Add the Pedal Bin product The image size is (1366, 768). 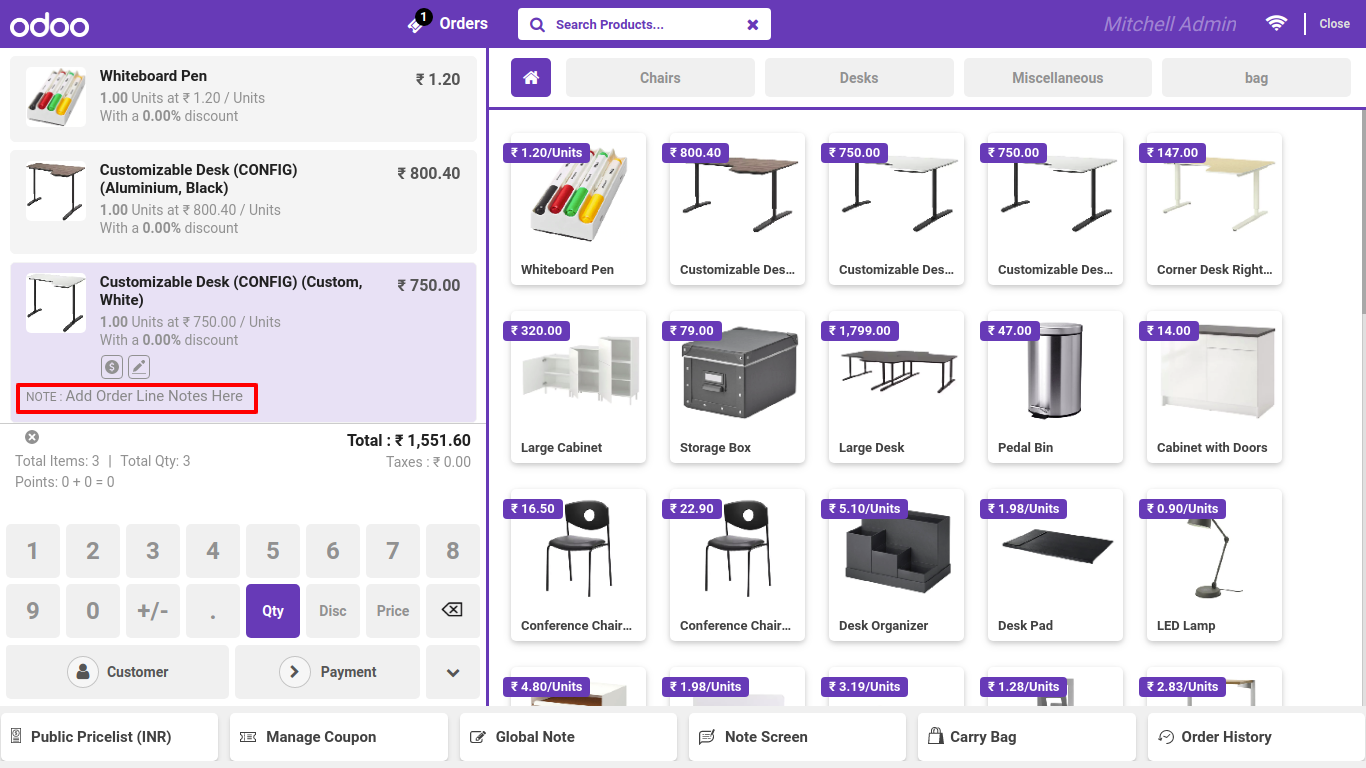tap(1055, 387)
